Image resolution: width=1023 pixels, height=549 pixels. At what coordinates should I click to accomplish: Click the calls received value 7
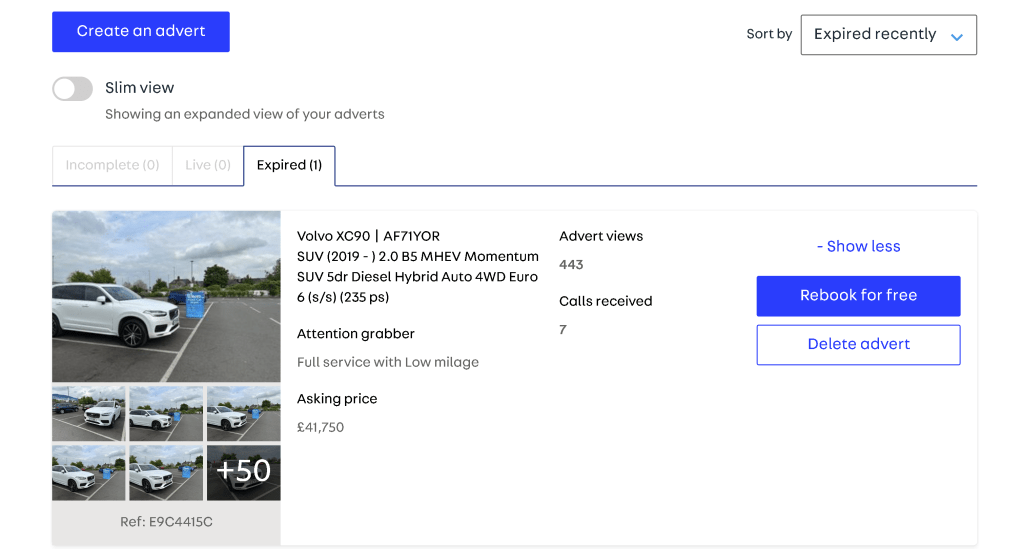[x=563, y=330]
